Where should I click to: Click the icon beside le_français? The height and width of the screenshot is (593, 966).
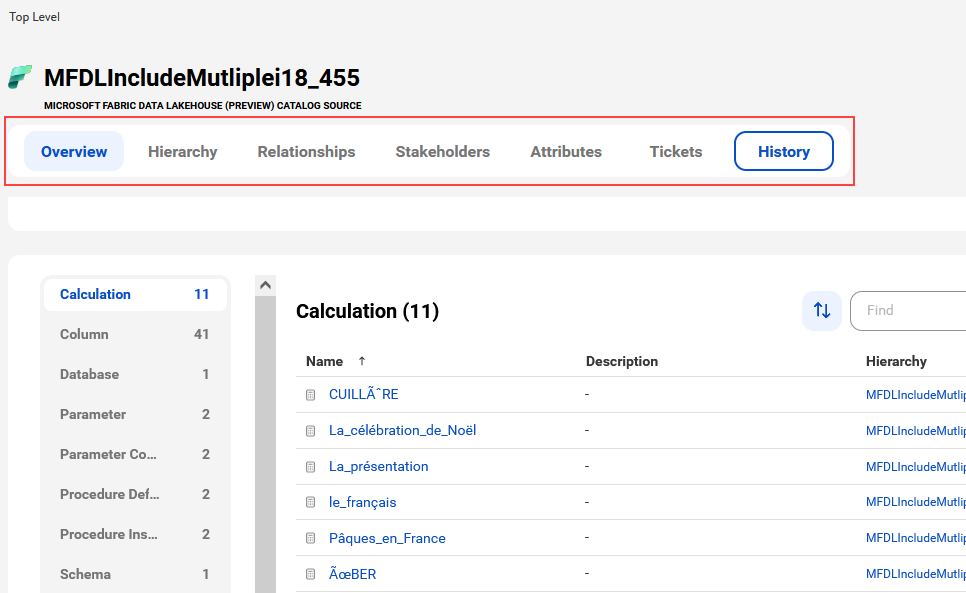point(310,502)
